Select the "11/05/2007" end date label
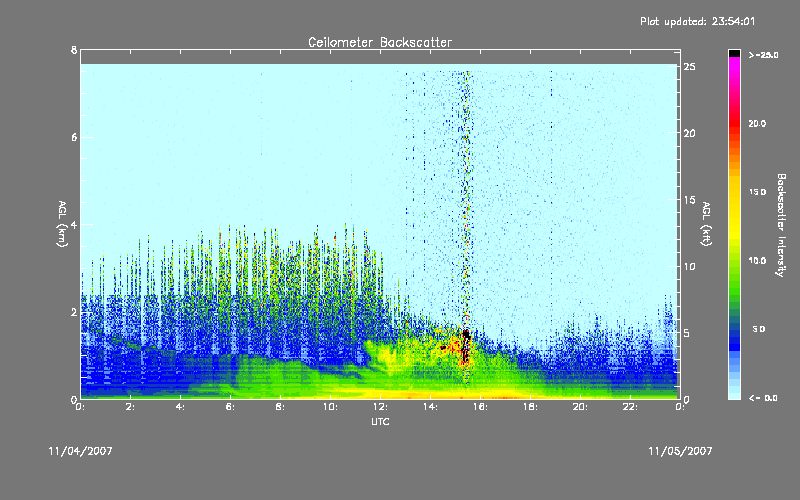 coord(680,451)
